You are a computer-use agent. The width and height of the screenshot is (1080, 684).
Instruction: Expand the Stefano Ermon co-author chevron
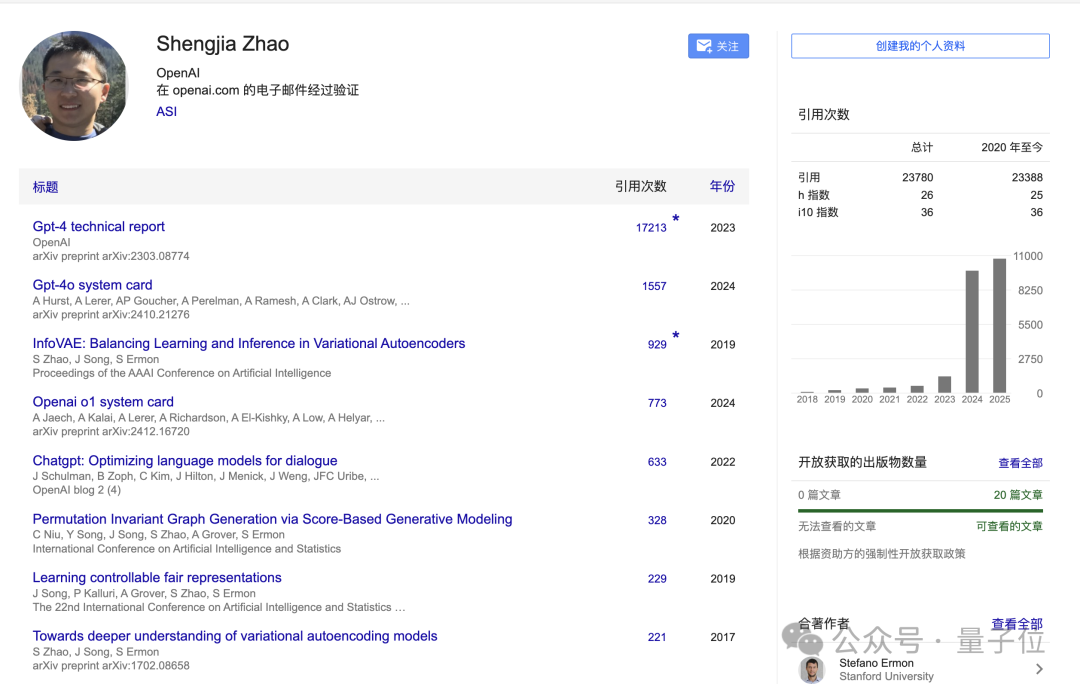point(1039,669)
